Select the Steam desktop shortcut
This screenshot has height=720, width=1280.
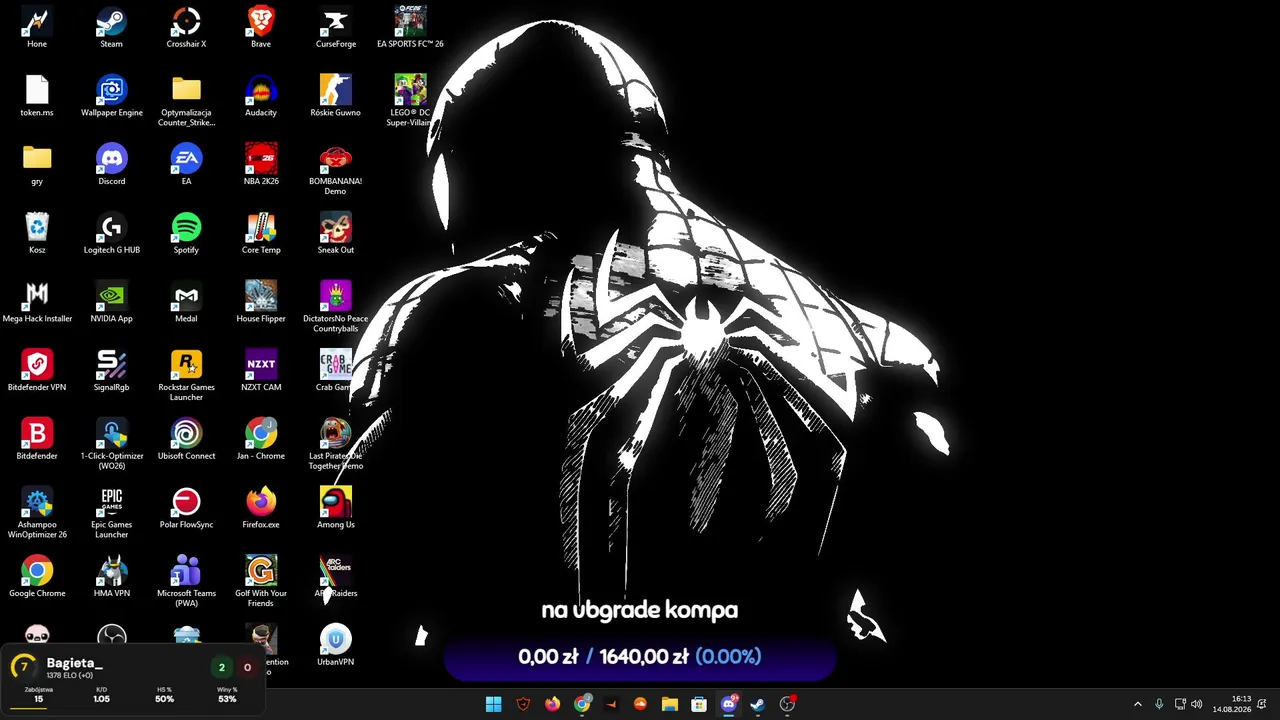click(111, 28)
